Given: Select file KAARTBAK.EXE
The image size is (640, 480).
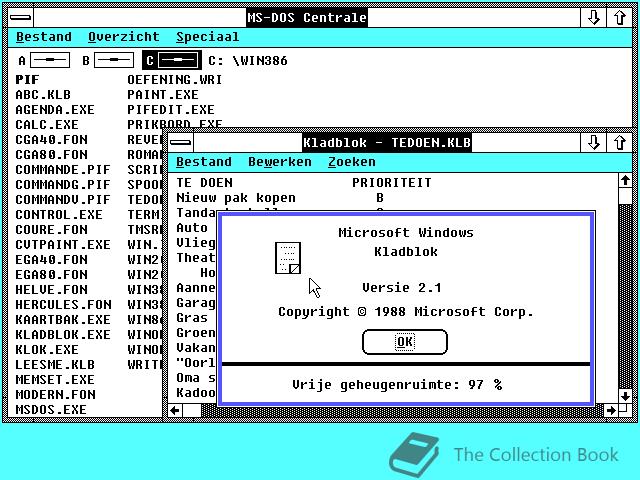Looking at the screenshot, I should coord(63,320).
